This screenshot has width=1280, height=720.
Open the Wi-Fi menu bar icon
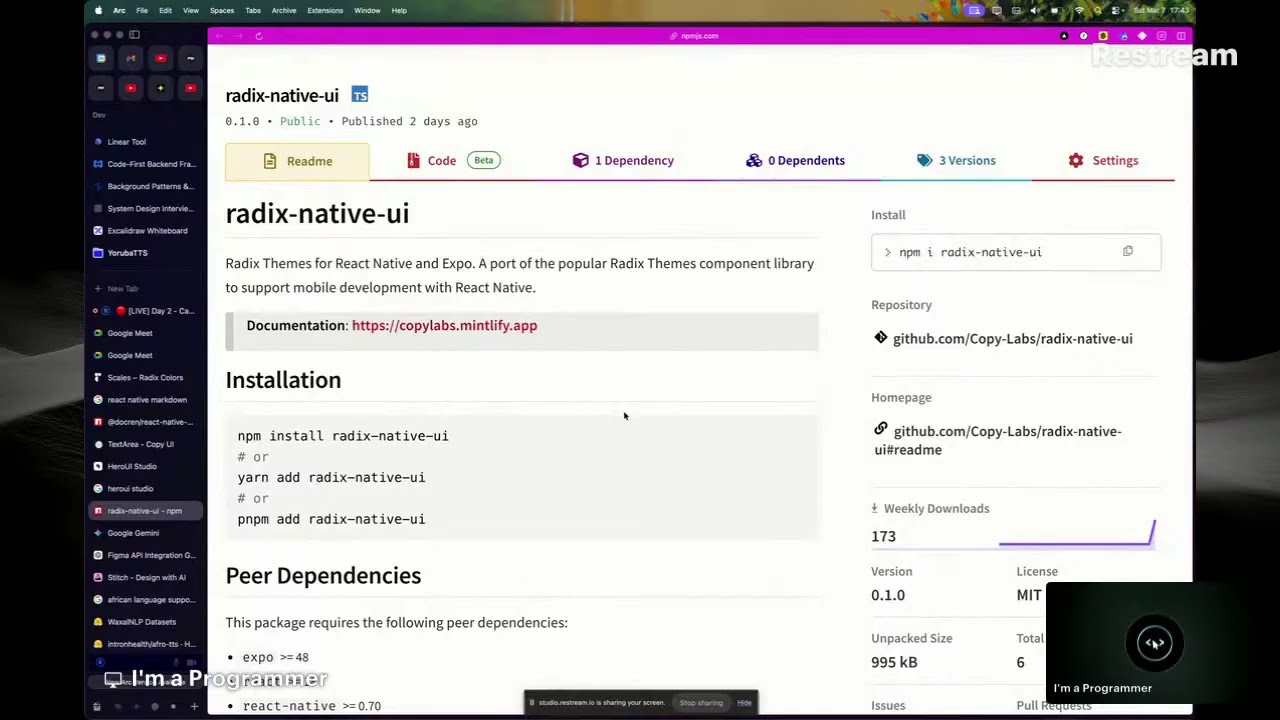coord(1078,10)
